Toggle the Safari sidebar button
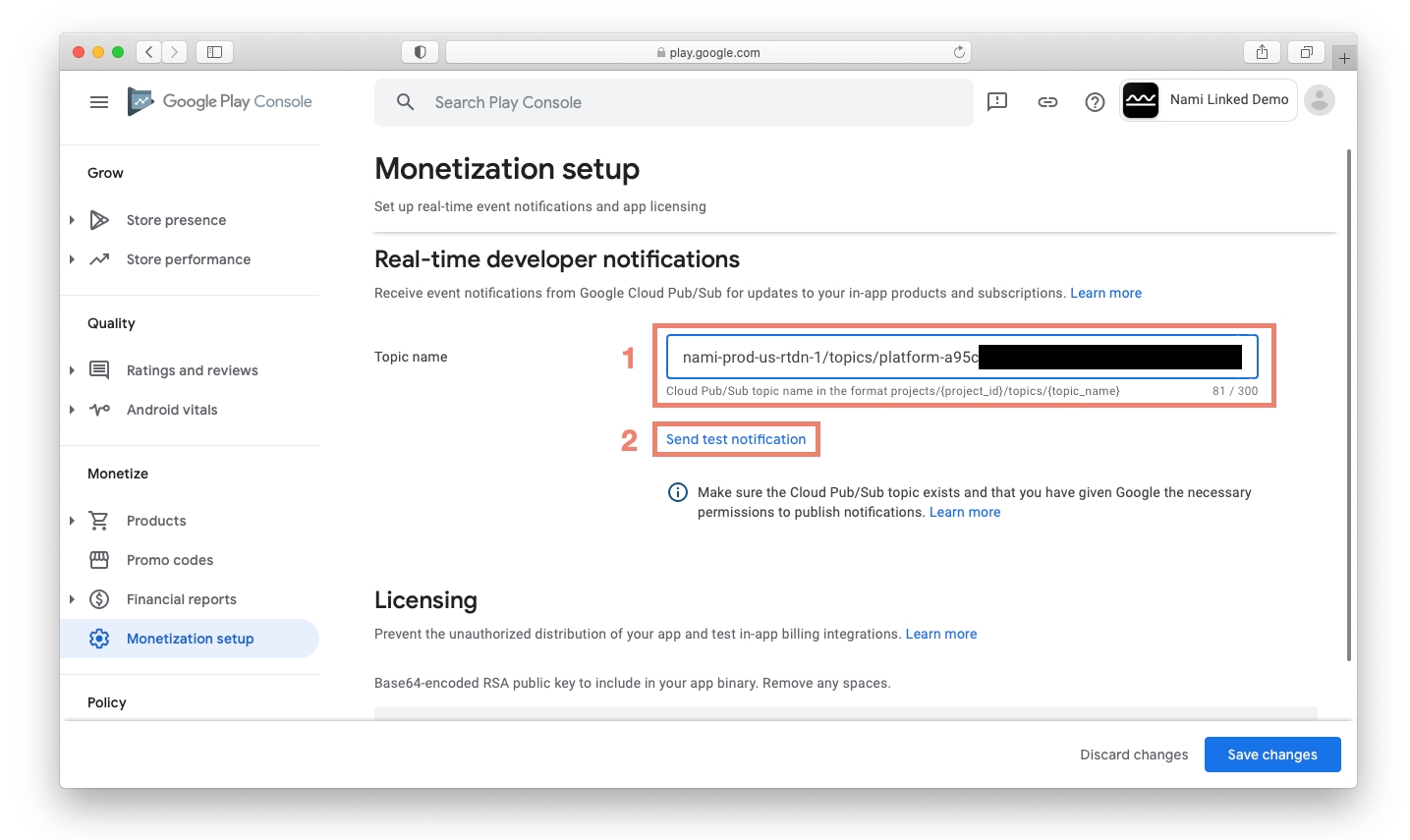The image size is (1410, 840). coord(214,52)
